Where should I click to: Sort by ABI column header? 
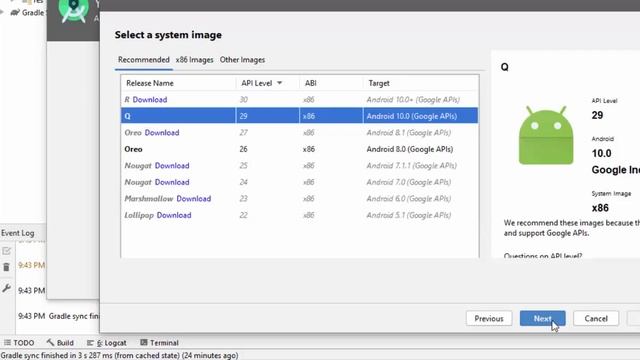[310, 83]
